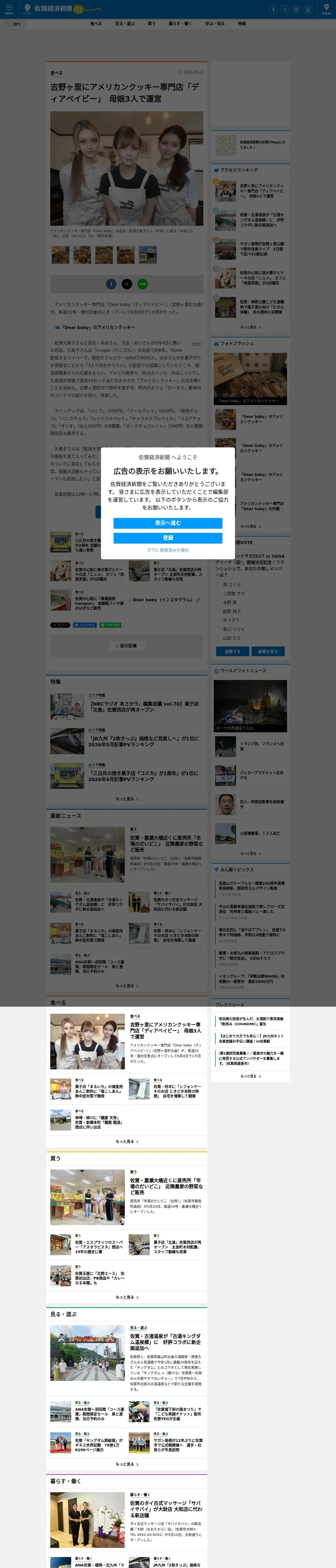Expand もっと見る under ワールドフォトニュース
The height and width of the screenshot is (1568, 336).
(x=250, y=854)
